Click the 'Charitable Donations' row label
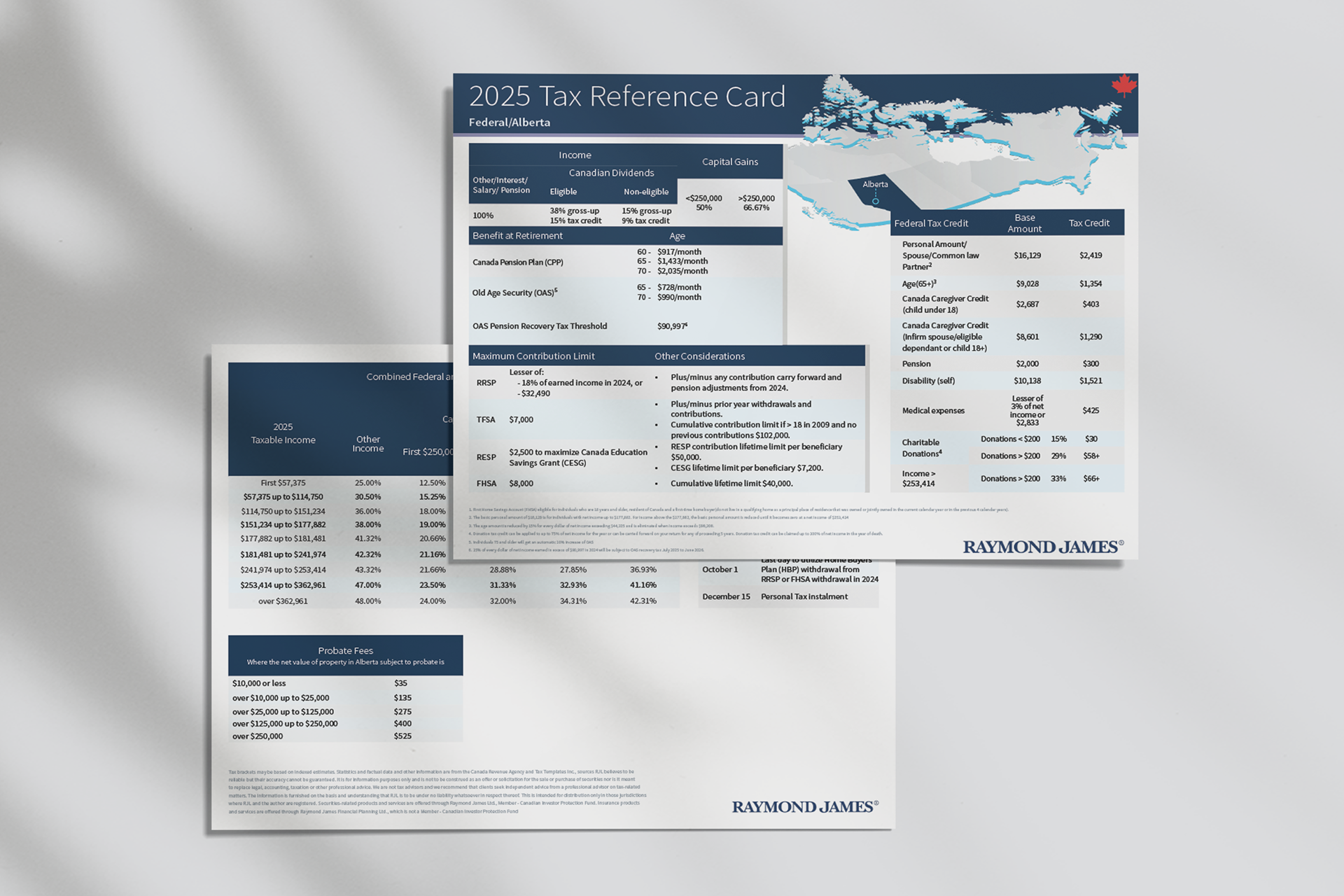 (922, 448)
